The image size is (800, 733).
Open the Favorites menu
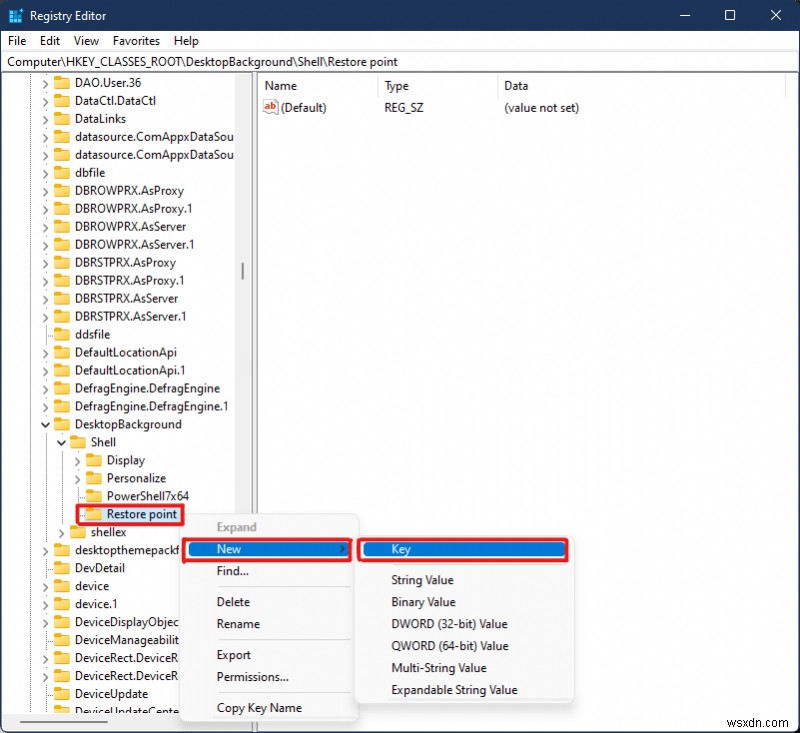pos(136,41)
